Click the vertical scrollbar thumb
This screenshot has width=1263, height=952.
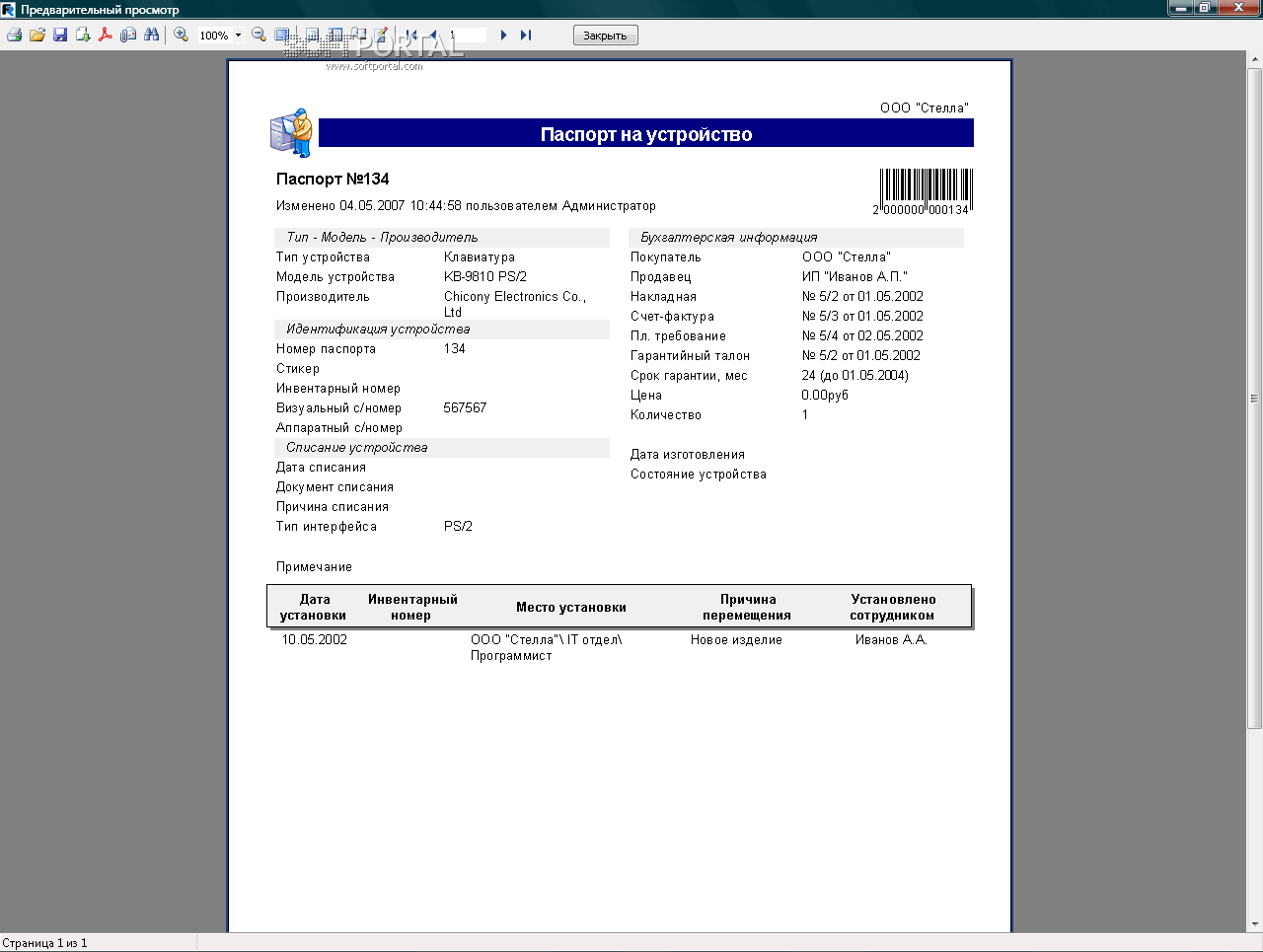point(1255,399)
